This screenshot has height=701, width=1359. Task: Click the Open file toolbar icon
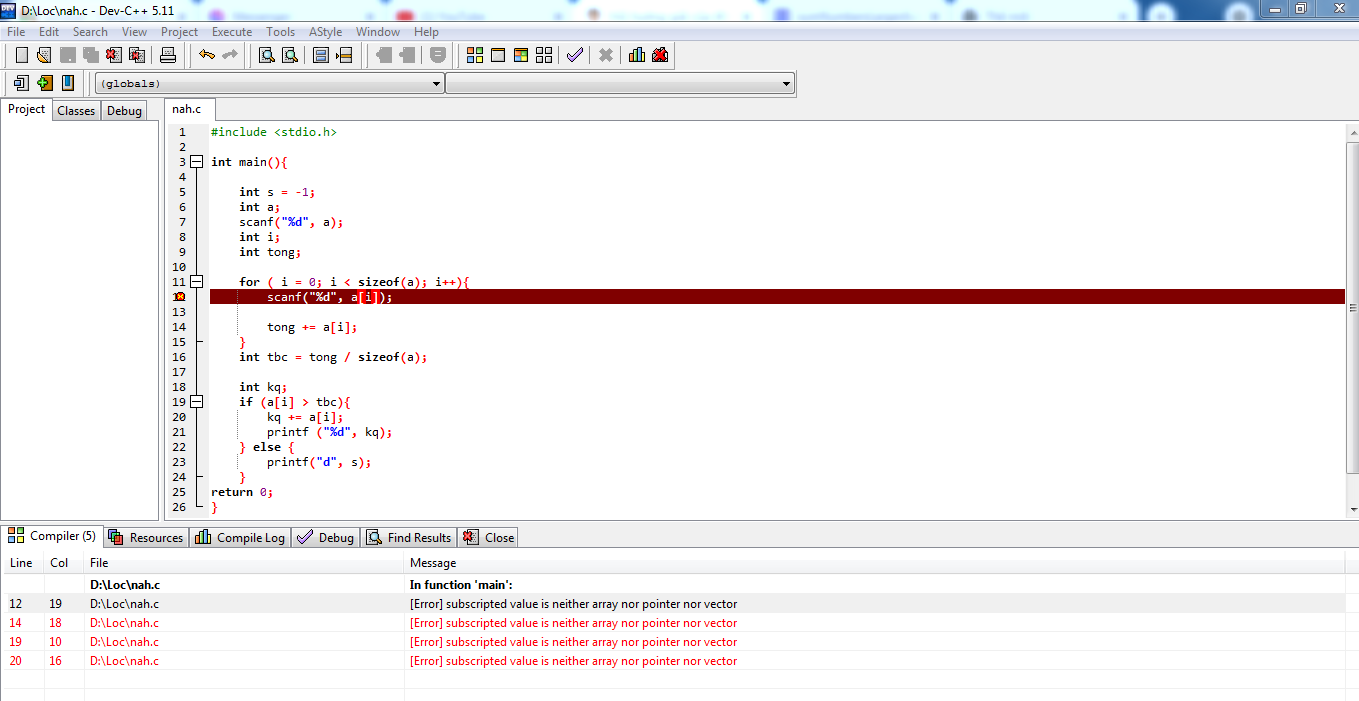pyautogui.click(x=44, y=55)
